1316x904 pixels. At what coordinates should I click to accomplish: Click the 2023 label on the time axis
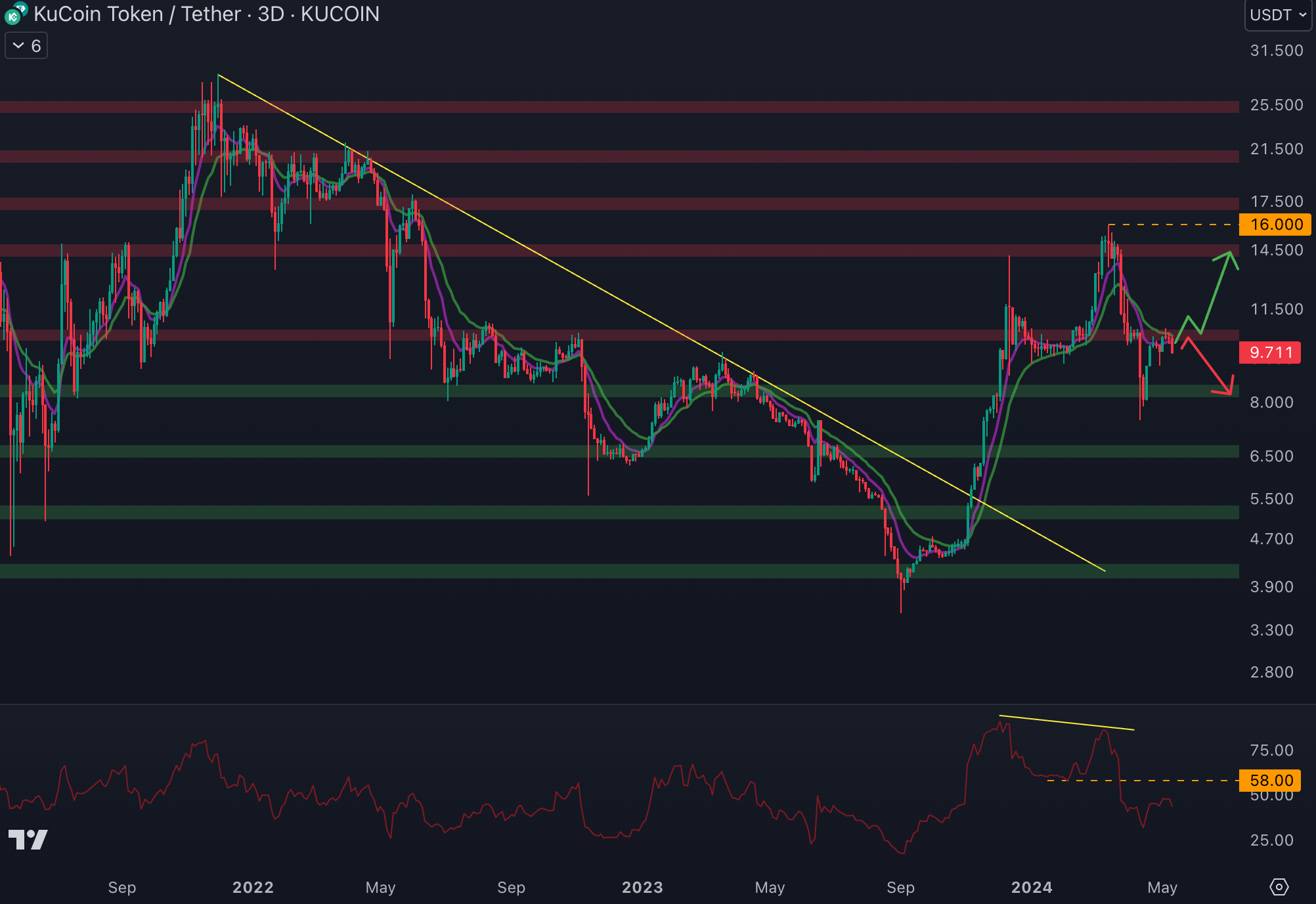(x=642, y=888)
